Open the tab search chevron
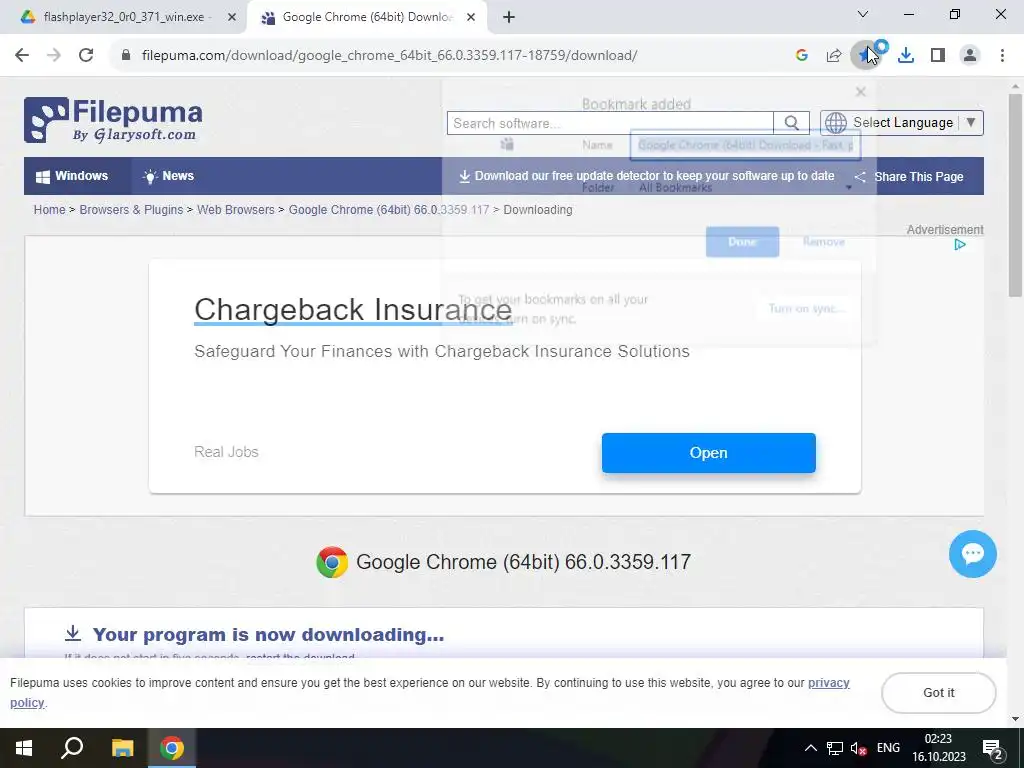 (x=863, y=14)
